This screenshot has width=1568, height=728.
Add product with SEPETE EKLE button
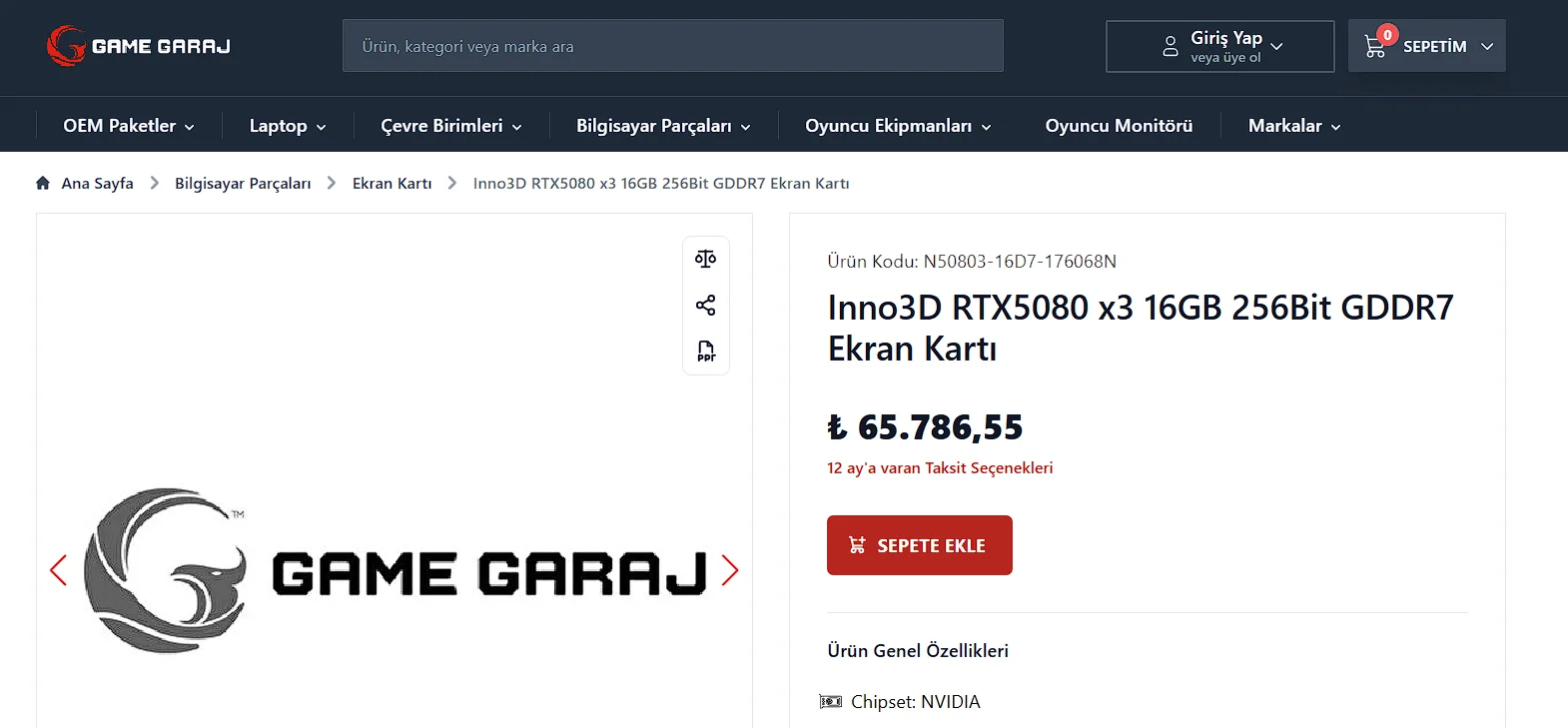click(x=920, y=545)
